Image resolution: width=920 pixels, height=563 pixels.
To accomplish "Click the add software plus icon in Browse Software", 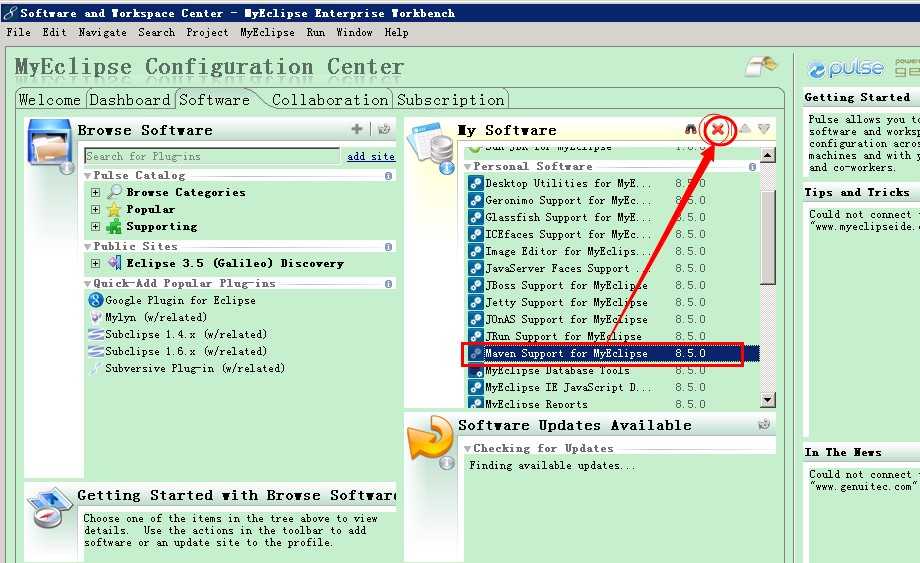I will tap(357, 129).
